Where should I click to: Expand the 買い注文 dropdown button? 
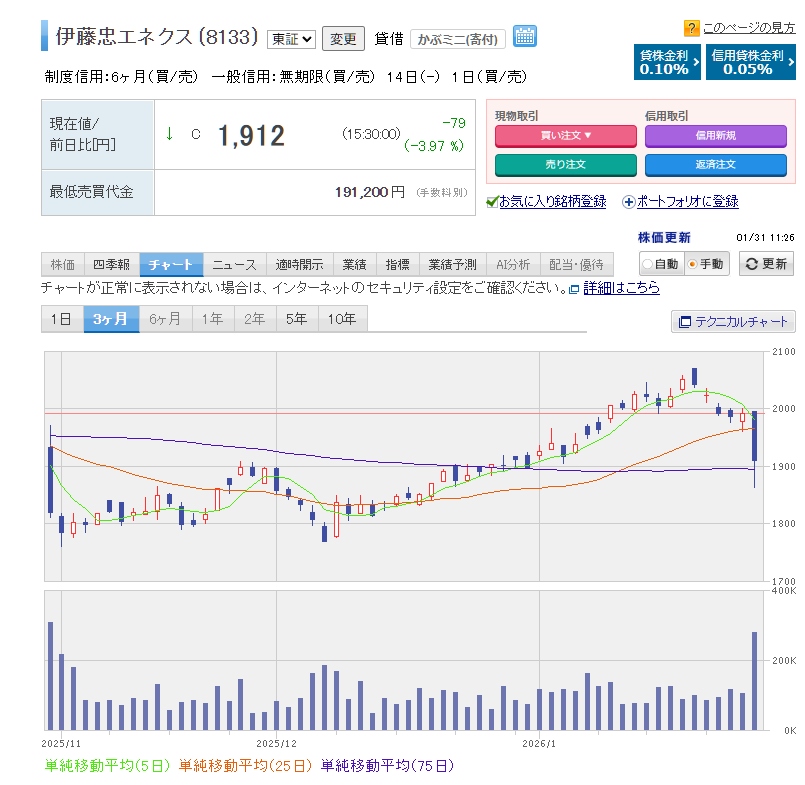pos(565,135)
